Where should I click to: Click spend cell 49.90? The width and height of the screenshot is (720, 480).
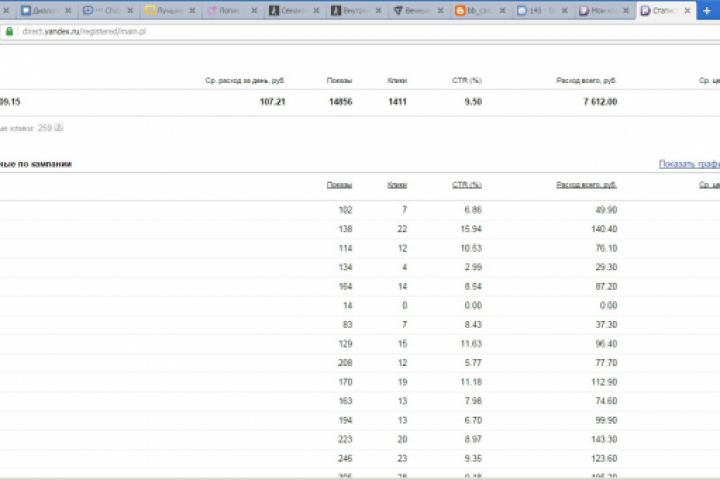[606, 210]
